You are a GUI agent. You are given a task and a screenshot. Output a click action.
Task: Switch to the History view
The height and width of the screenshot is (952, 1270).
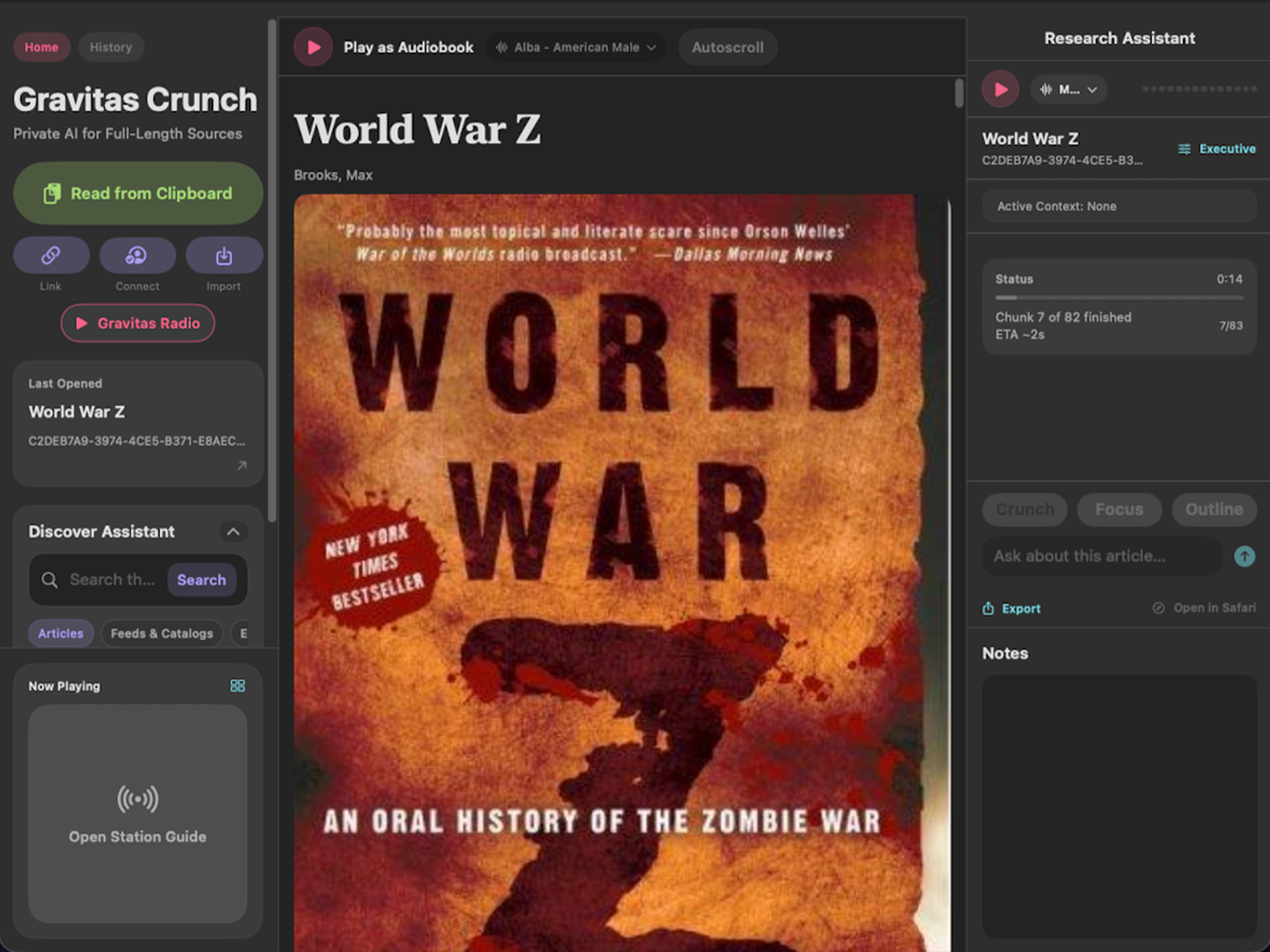click(111, 47)
